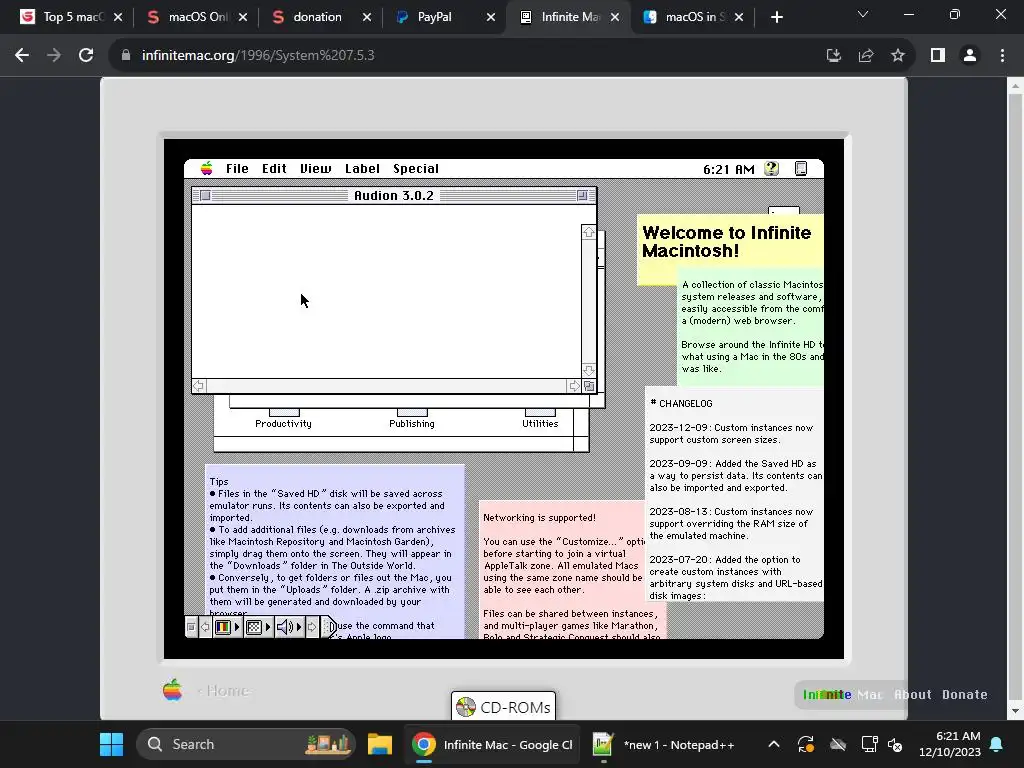1024x768 pixels.
Task: Collapse the Control Strip using its end tab
Action: tap(329, 627)
